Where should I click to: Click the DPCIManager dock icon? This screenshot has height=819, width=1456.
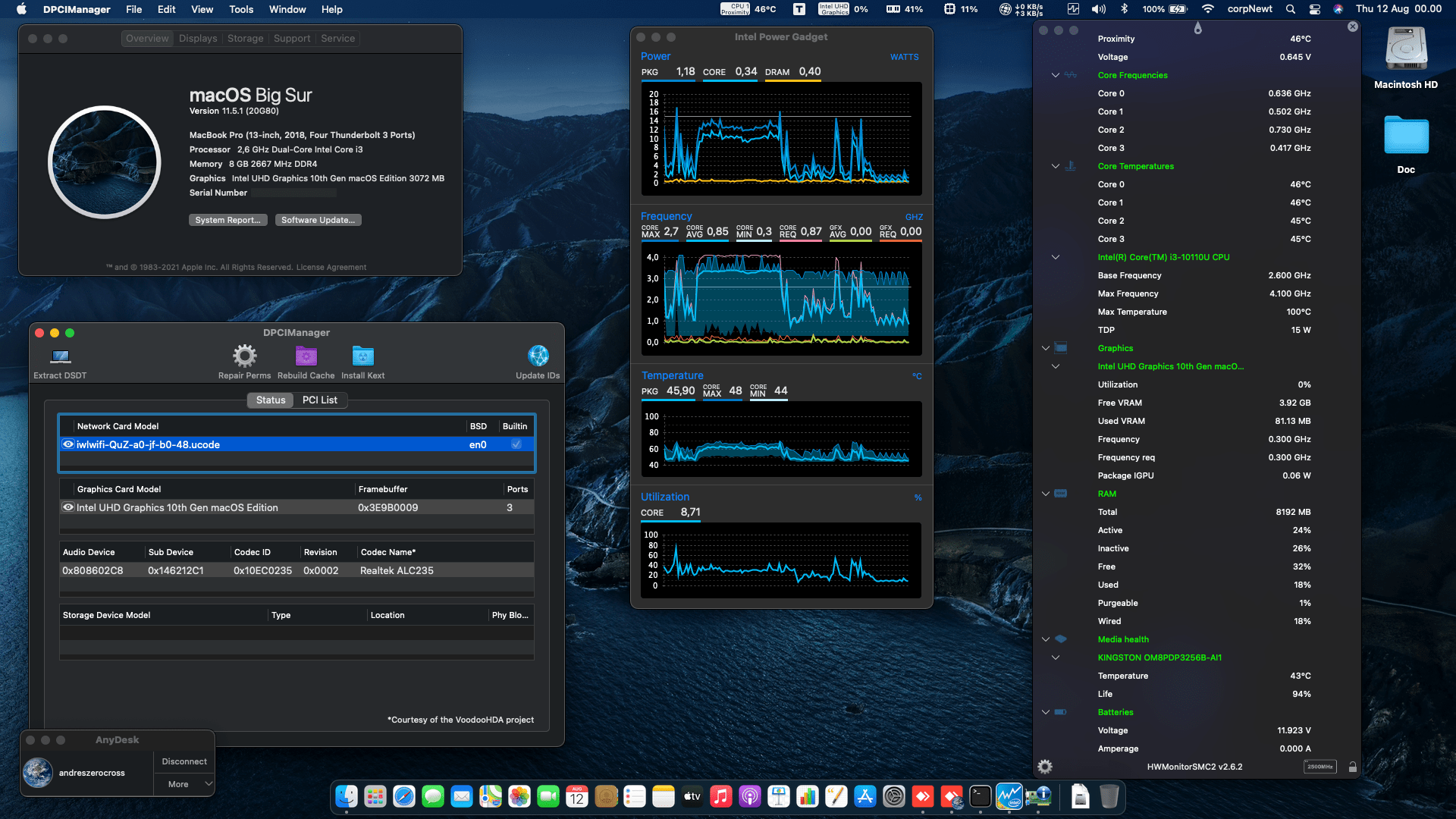coord(1038,796)
